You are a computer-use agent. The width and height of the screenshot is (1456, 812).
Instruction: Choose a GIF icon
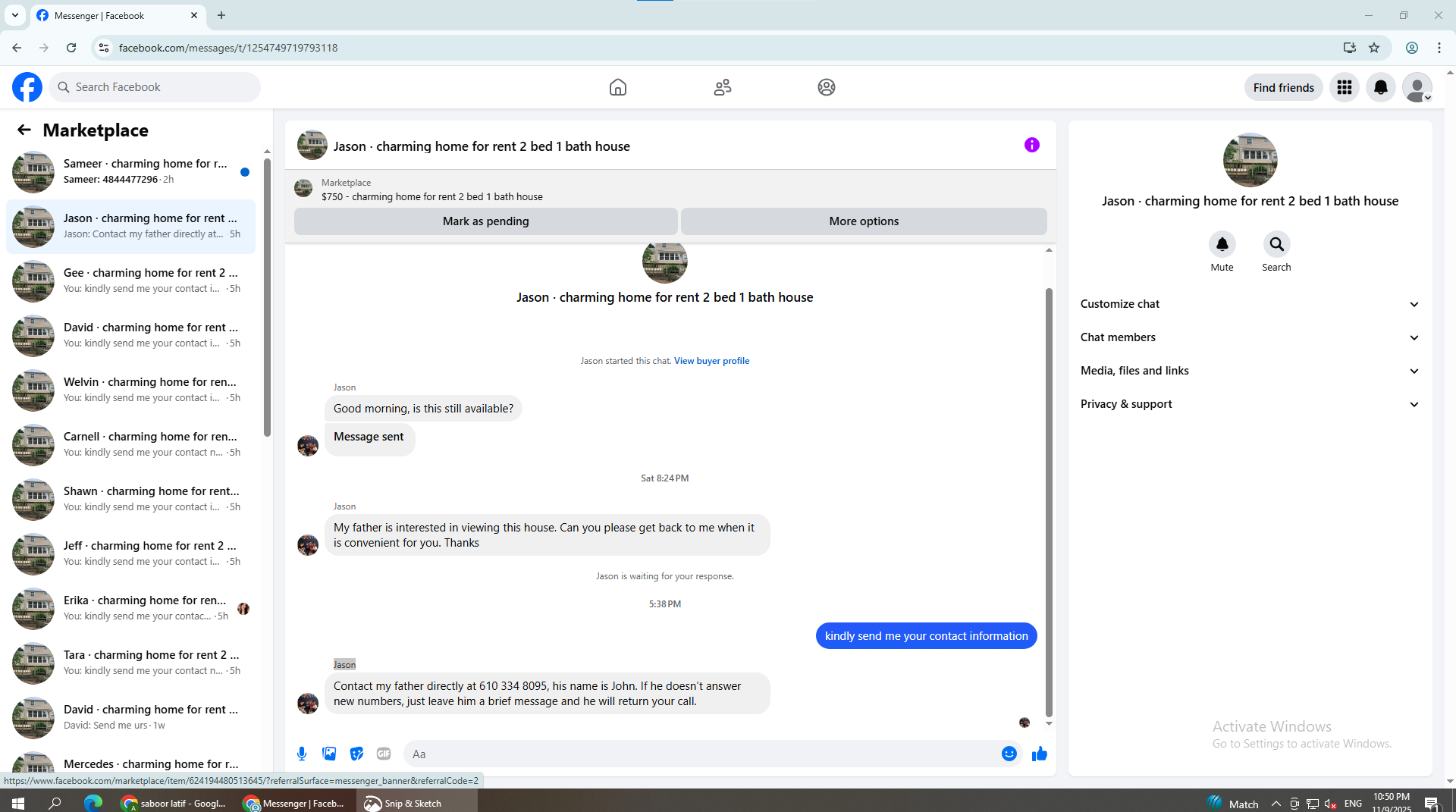[384, 754]
